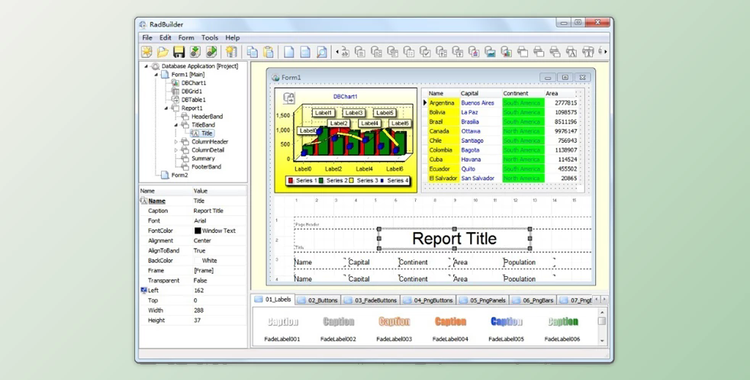Click the Series 1 red legend swatch
750x380 pixels.
[x=290, y=181]
